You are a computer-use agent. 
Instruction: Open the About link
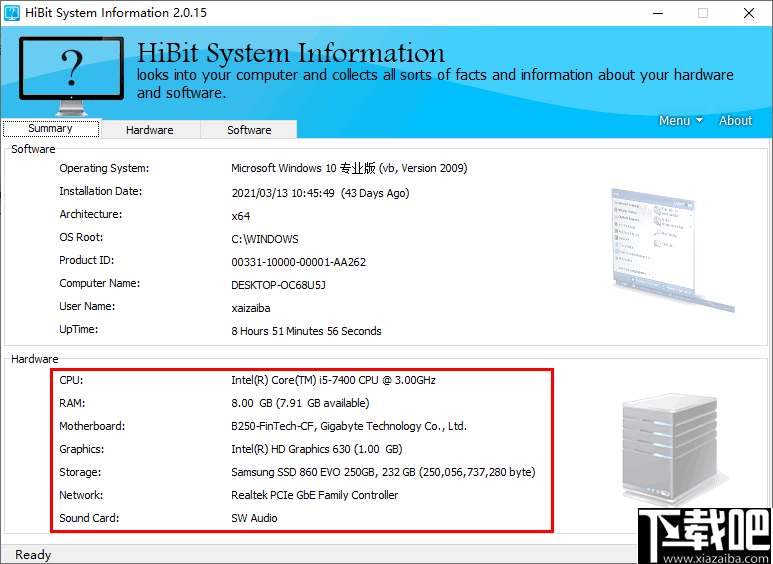point(736,121)
